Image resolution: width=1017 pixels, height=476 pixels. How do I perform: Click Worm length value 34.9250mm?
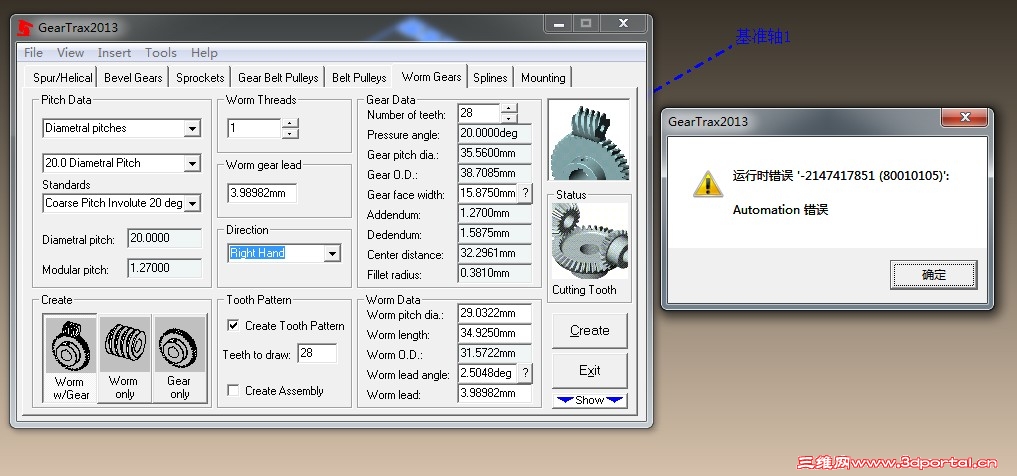pos(494,333)
